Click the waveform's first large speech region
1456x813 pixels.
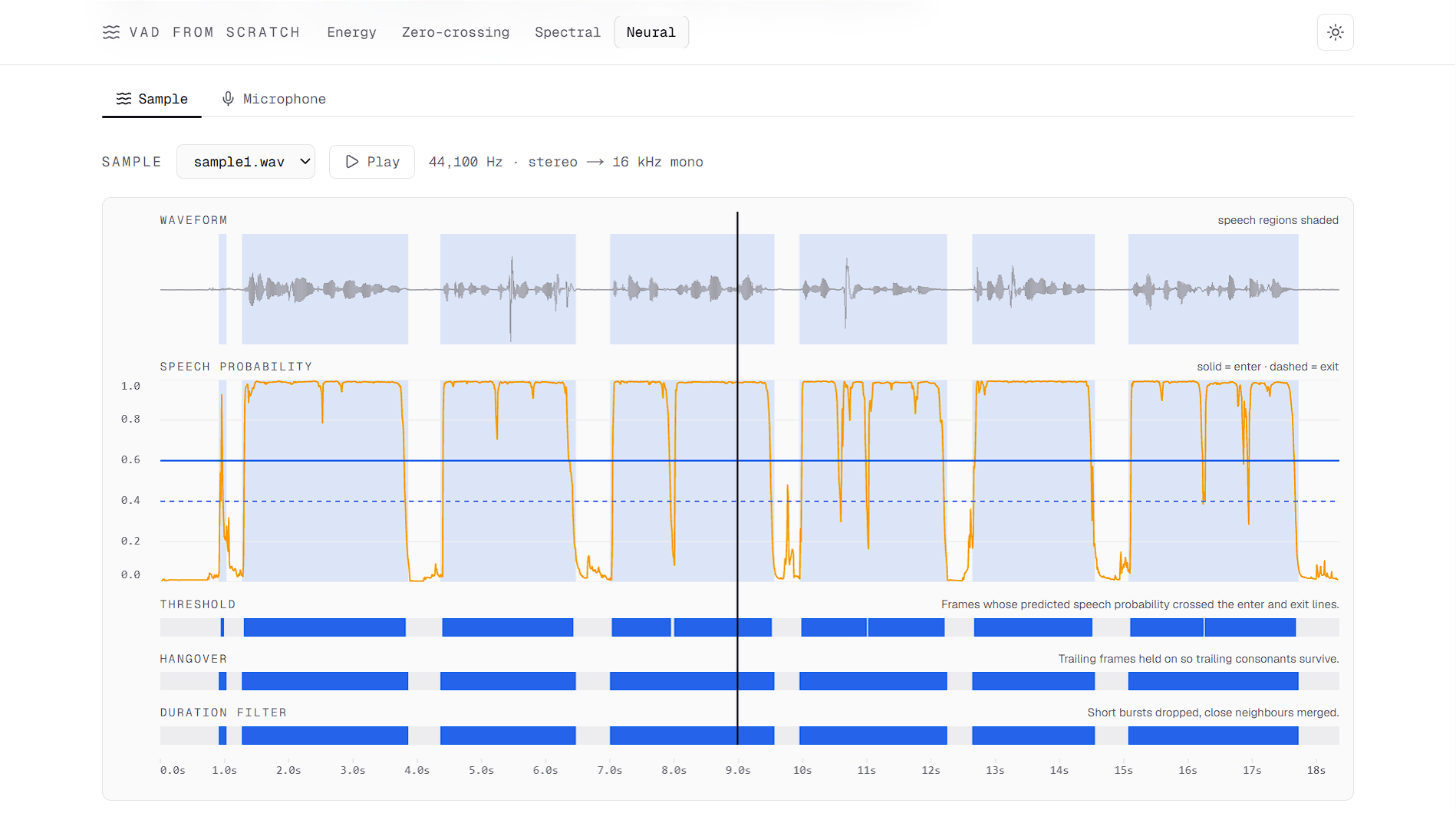point(324,289)
